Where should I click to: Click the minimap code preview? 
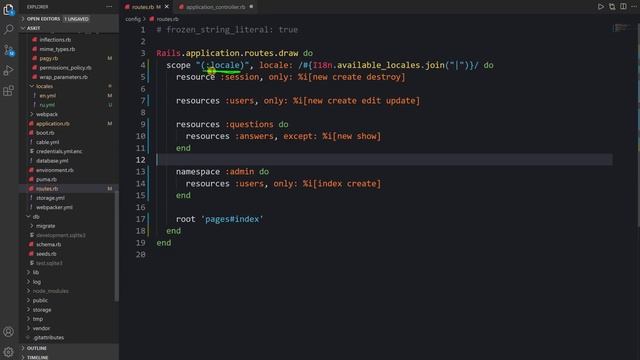pyautogui.click(x=623, y=28)
